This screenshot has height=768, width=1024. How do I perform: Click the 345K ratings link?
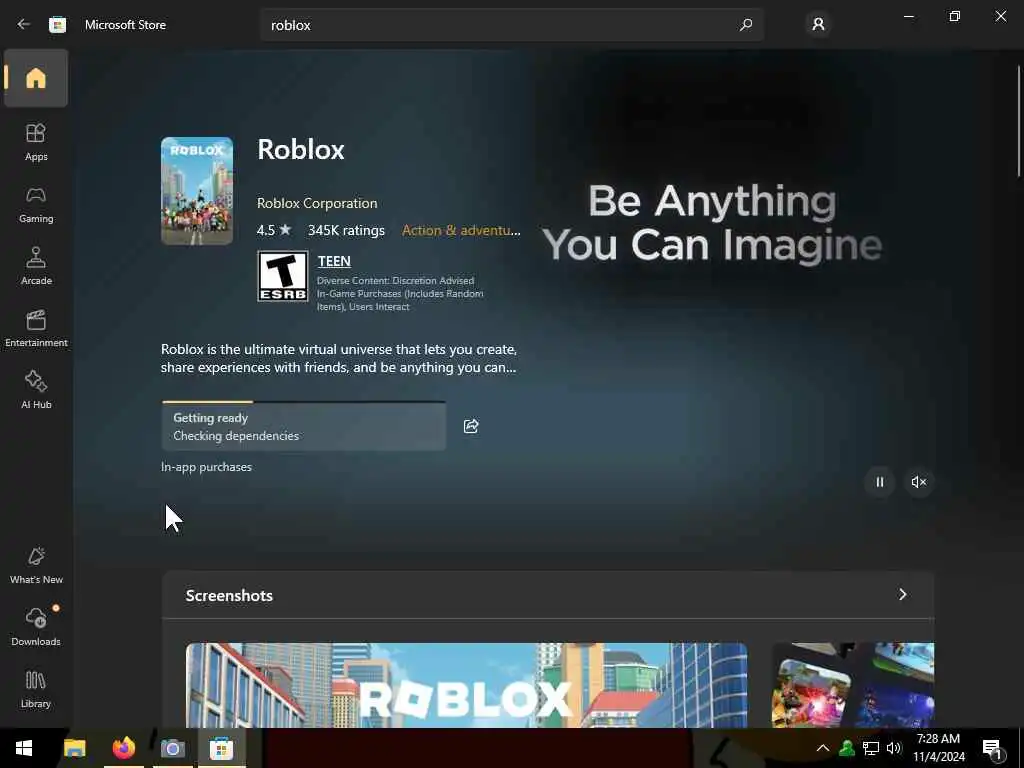click(346, 231)
